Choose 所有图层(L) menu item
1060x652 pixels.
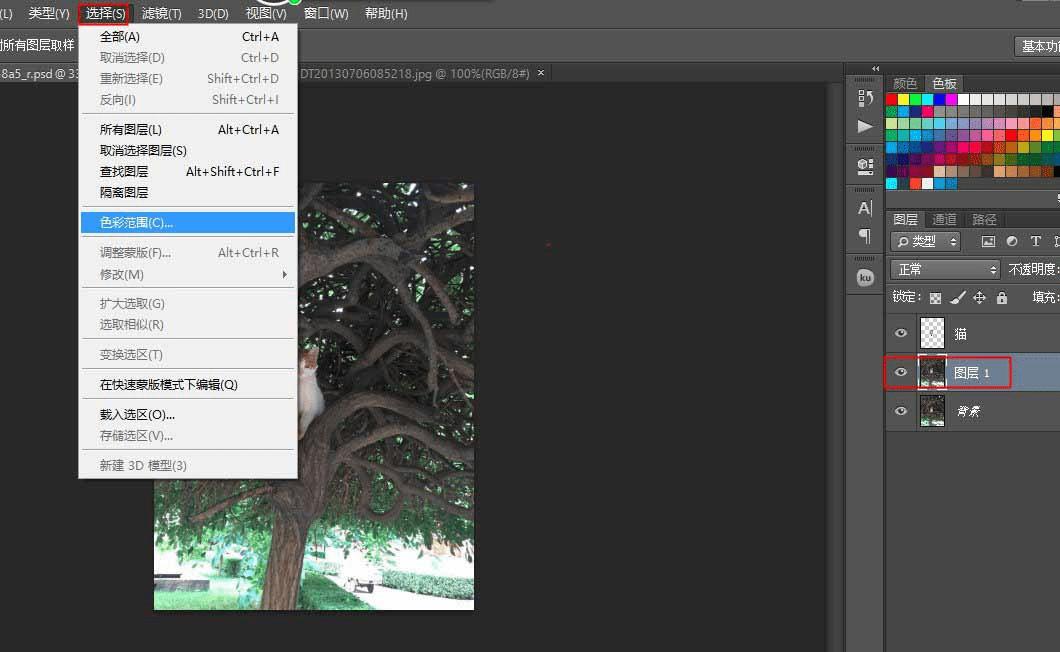tap(188, 130)
